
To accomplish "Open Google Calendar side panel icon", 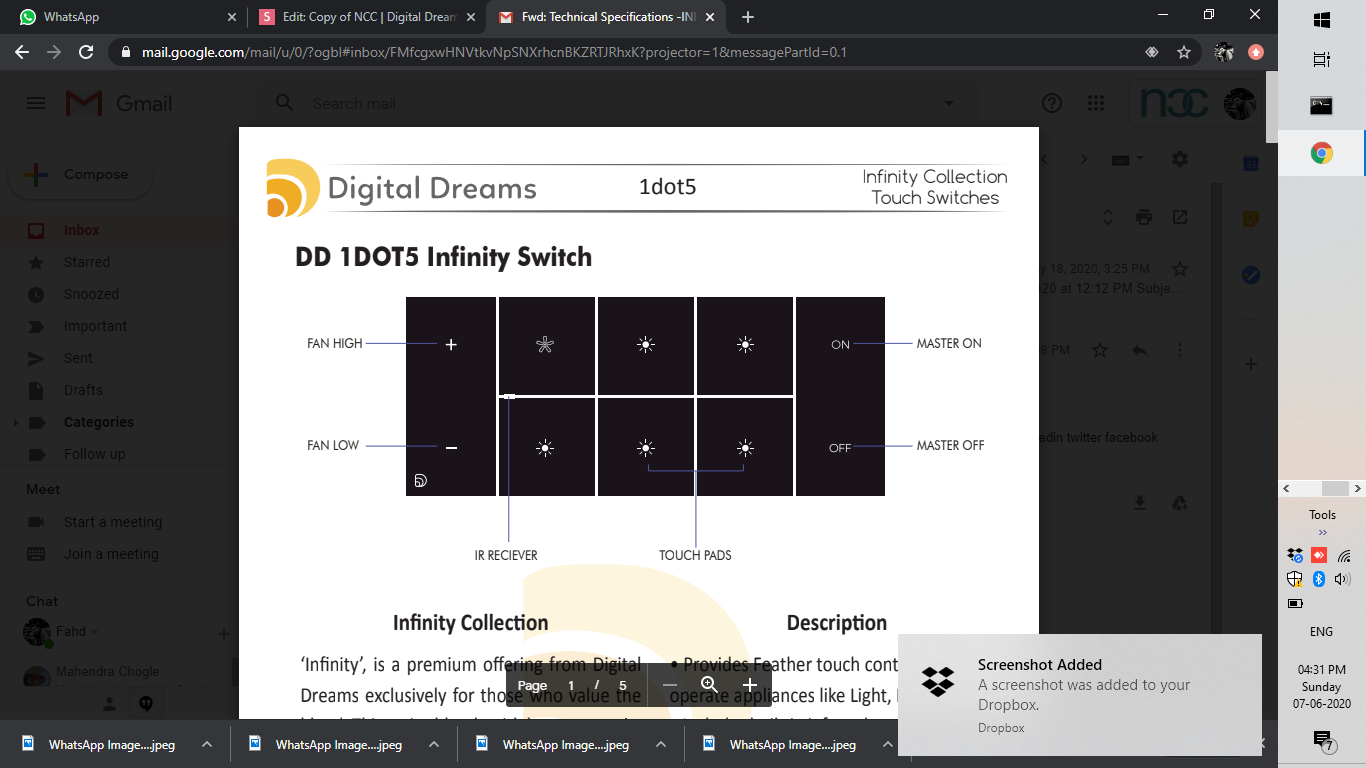I will (x=1250, y=163).
